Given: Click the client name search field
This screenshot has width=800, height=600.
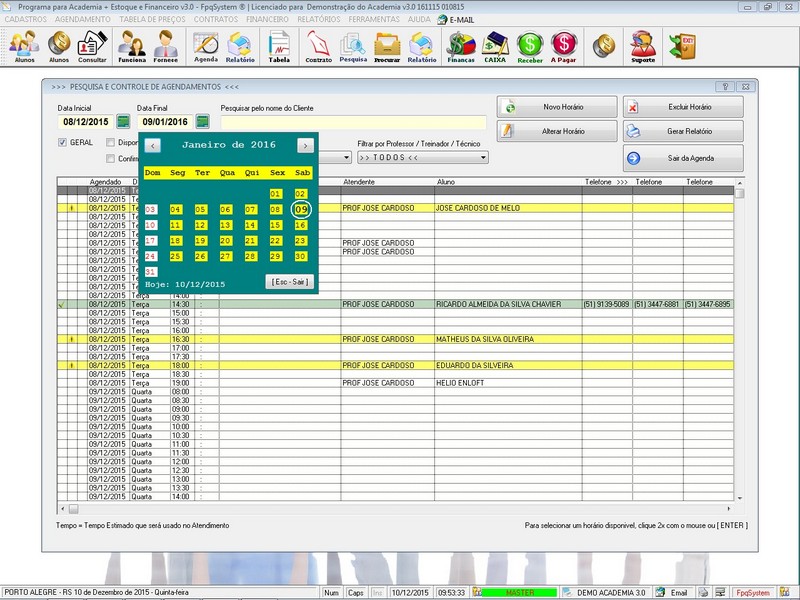Looking at the screenshot, I should [354, 122].
